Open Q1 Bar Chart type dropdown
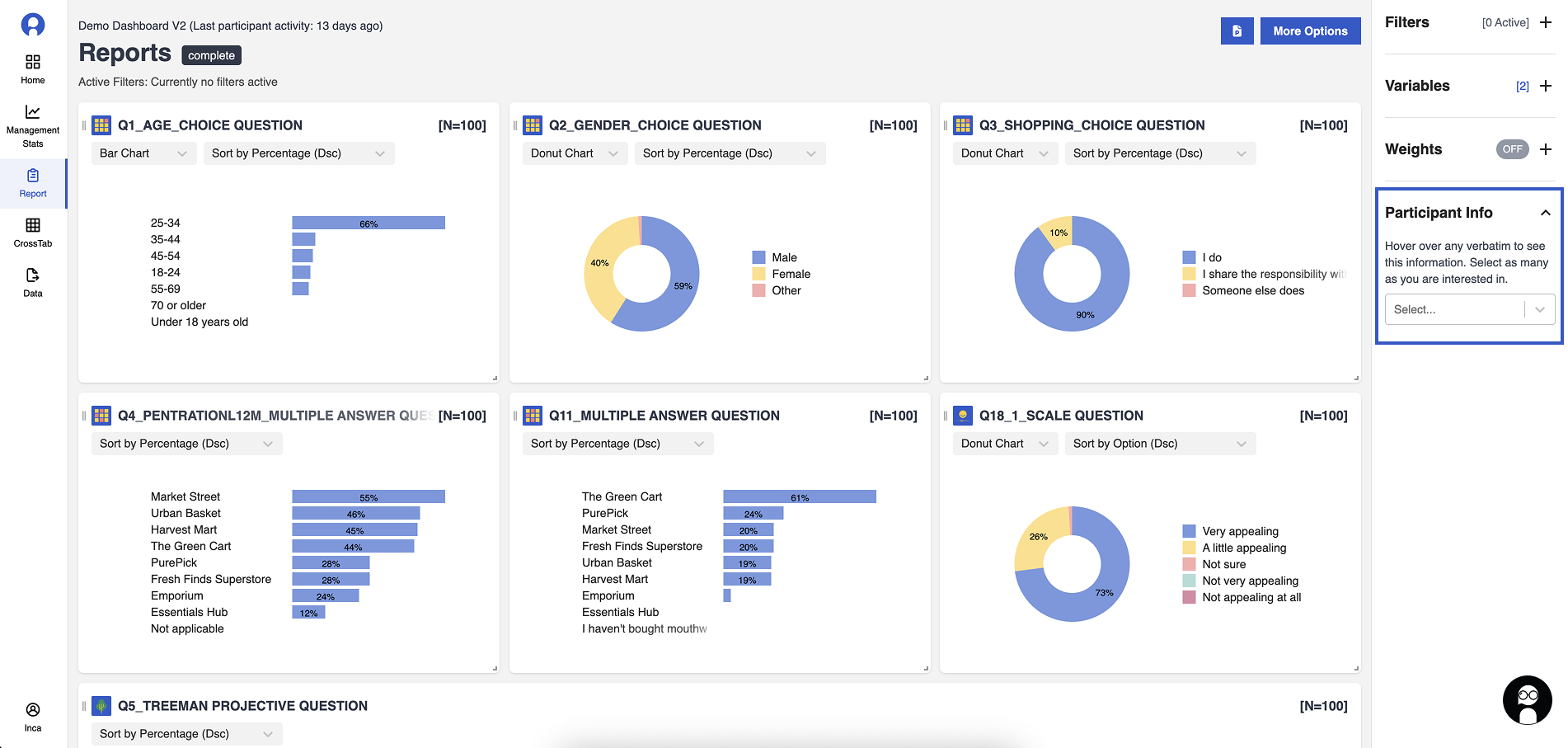Screen dimensions: 1568x748 pyautogui.click(x=143, y=153)
